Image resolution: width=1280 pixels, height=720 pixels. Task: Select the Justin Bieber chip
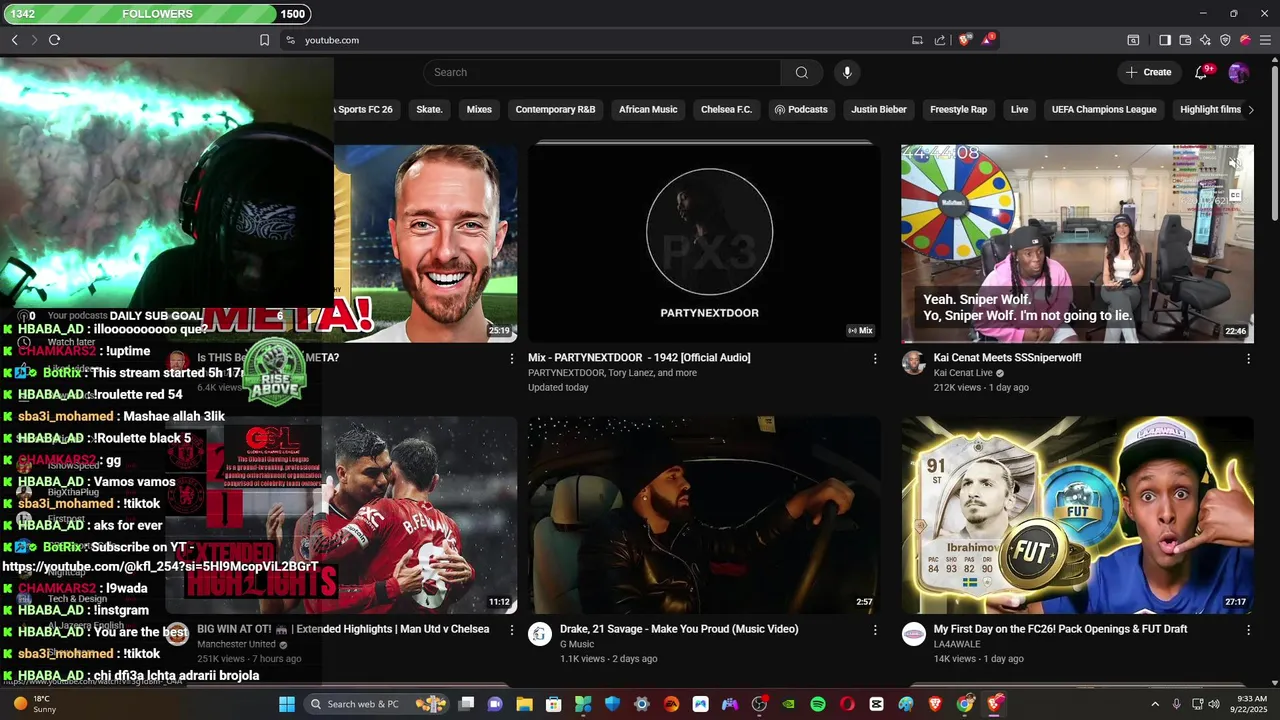879,109
